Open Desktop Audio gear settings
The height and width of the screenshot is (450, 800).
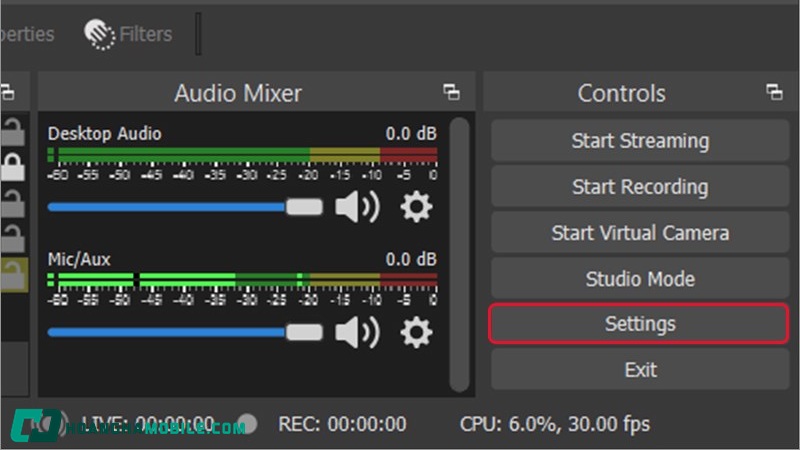tap(416, 207)
